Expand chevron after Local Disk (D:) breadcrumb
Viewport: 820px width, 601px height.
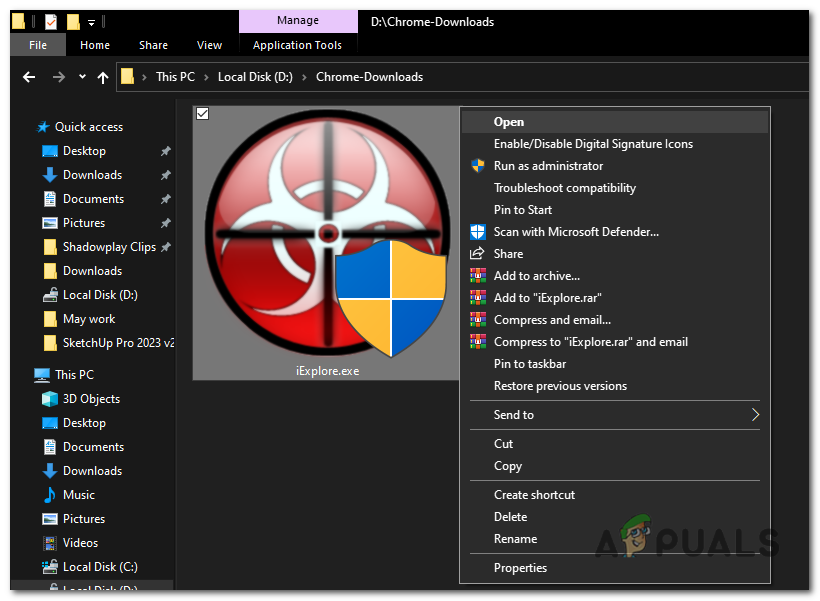pyautogui.click(x=304, y=77)
